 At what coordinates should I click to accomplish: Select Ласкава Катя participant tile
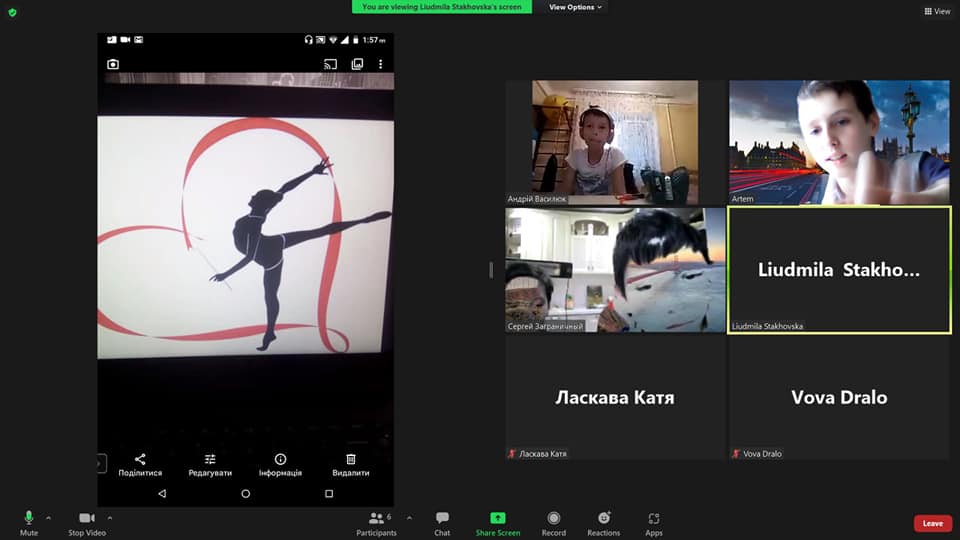(x=615, y=397)
